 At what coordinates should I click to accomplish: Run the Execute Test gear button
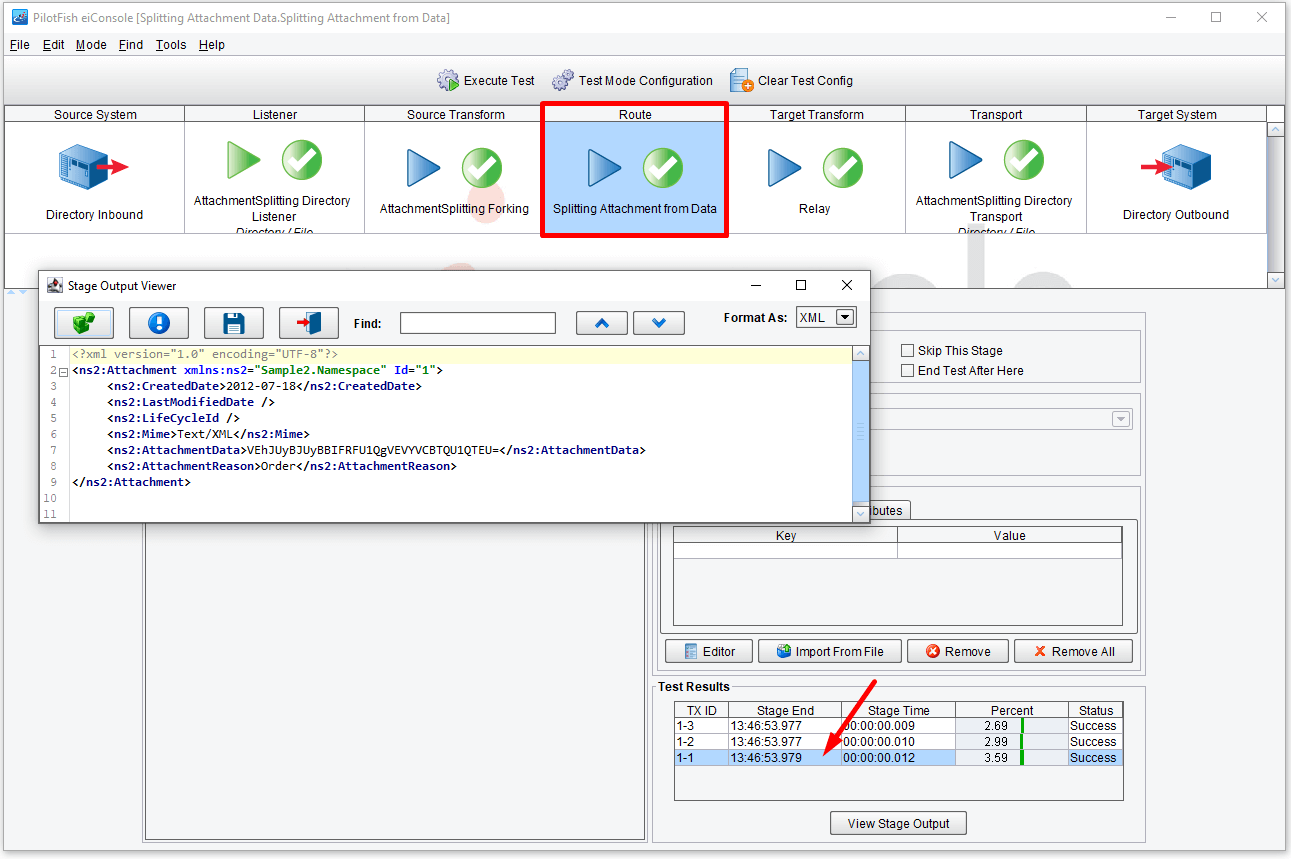click(x=486, y=81)
